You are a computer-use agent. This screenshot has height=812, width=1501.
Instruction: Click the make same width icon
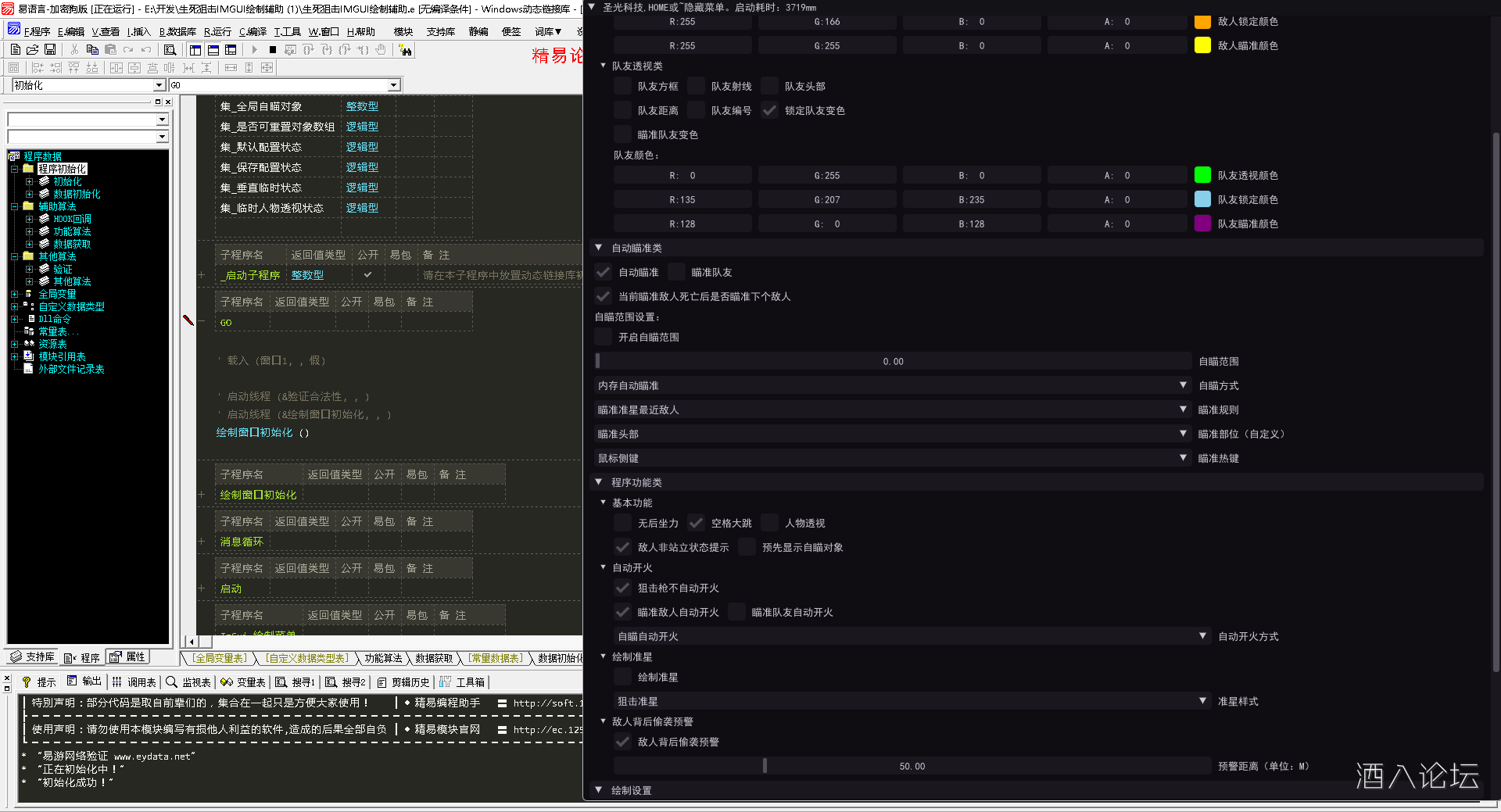[231, 68]
